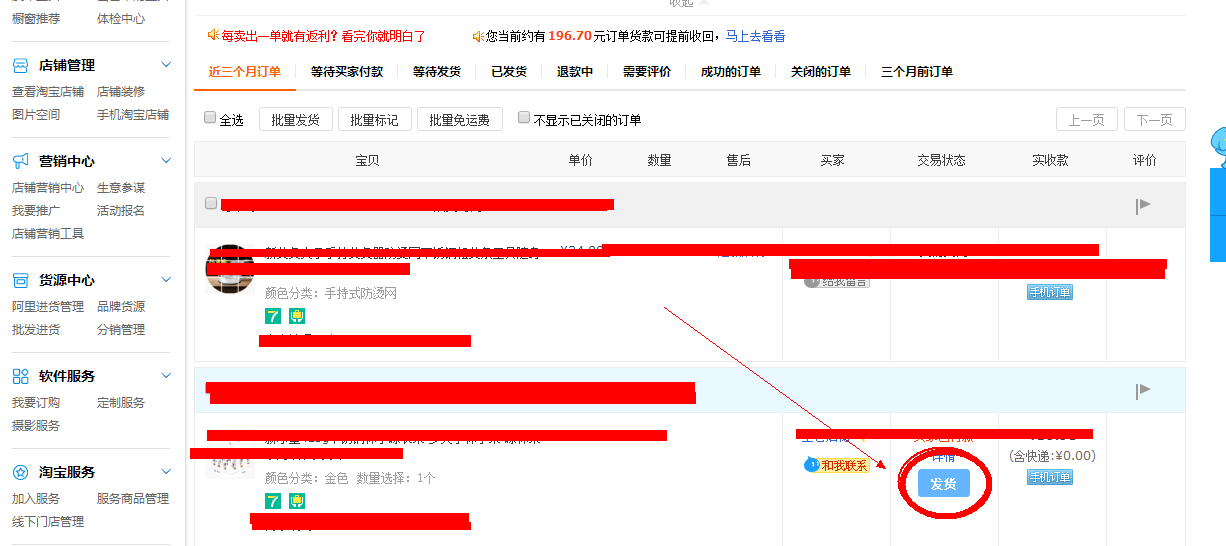Open 手机淘宝店铺 in sidebar
Screen dimensions: 1226x546
coord(133,115)
